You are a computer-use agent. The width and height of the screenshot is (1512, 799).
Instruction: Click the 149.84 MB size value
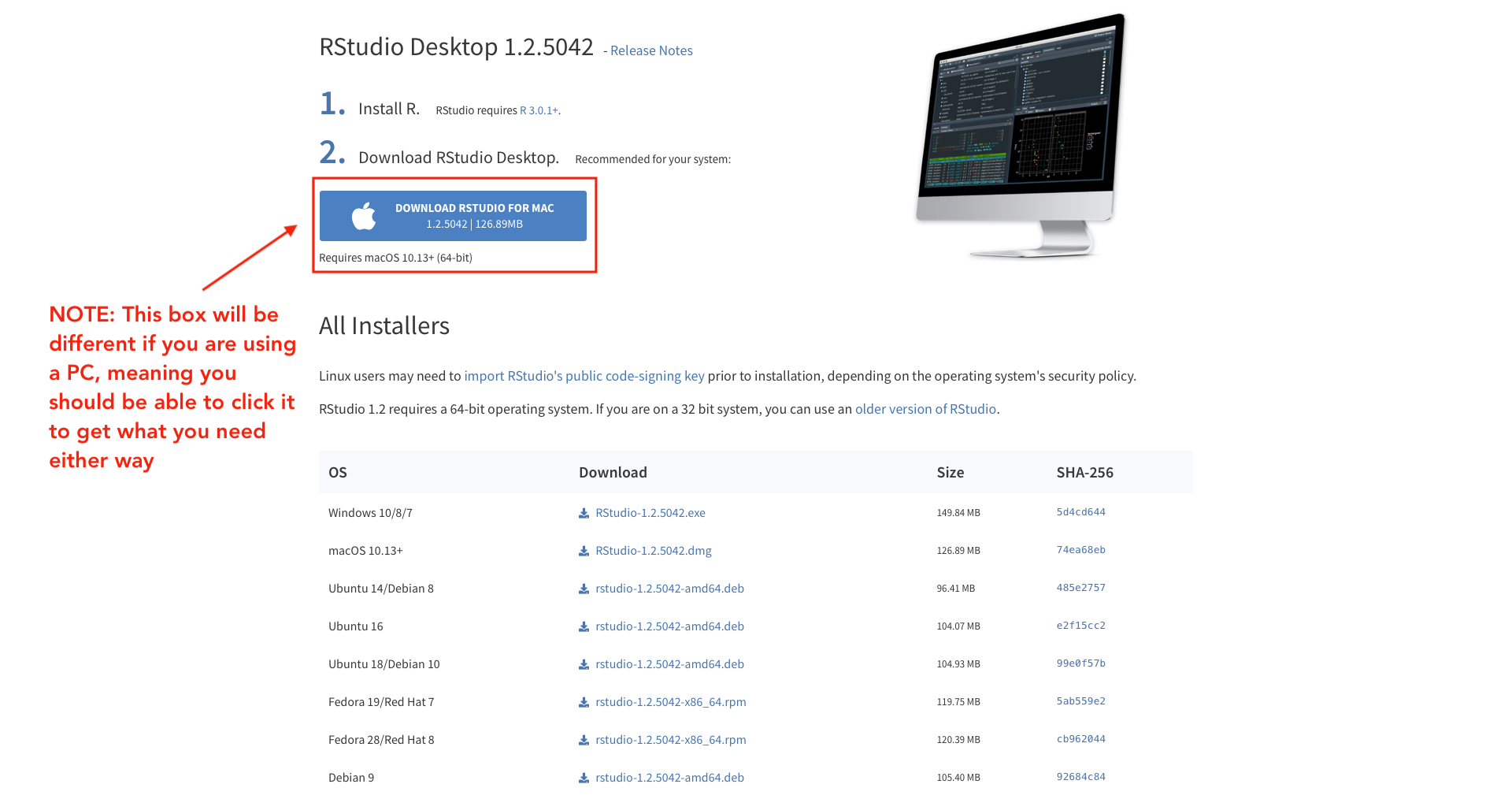[x=958, y=513]
